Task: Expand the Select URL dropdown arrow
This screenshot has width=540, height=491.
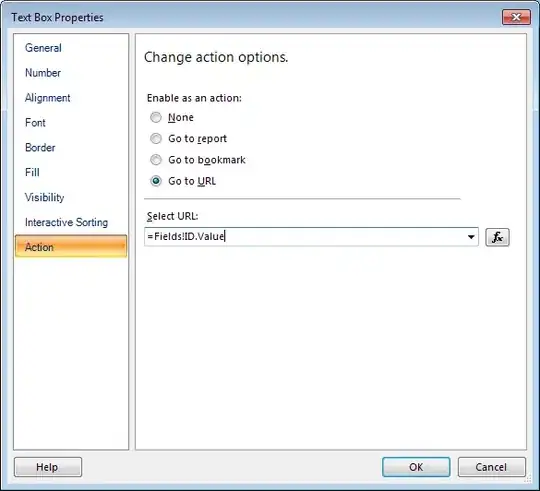Action: click(x=471, y=237)
